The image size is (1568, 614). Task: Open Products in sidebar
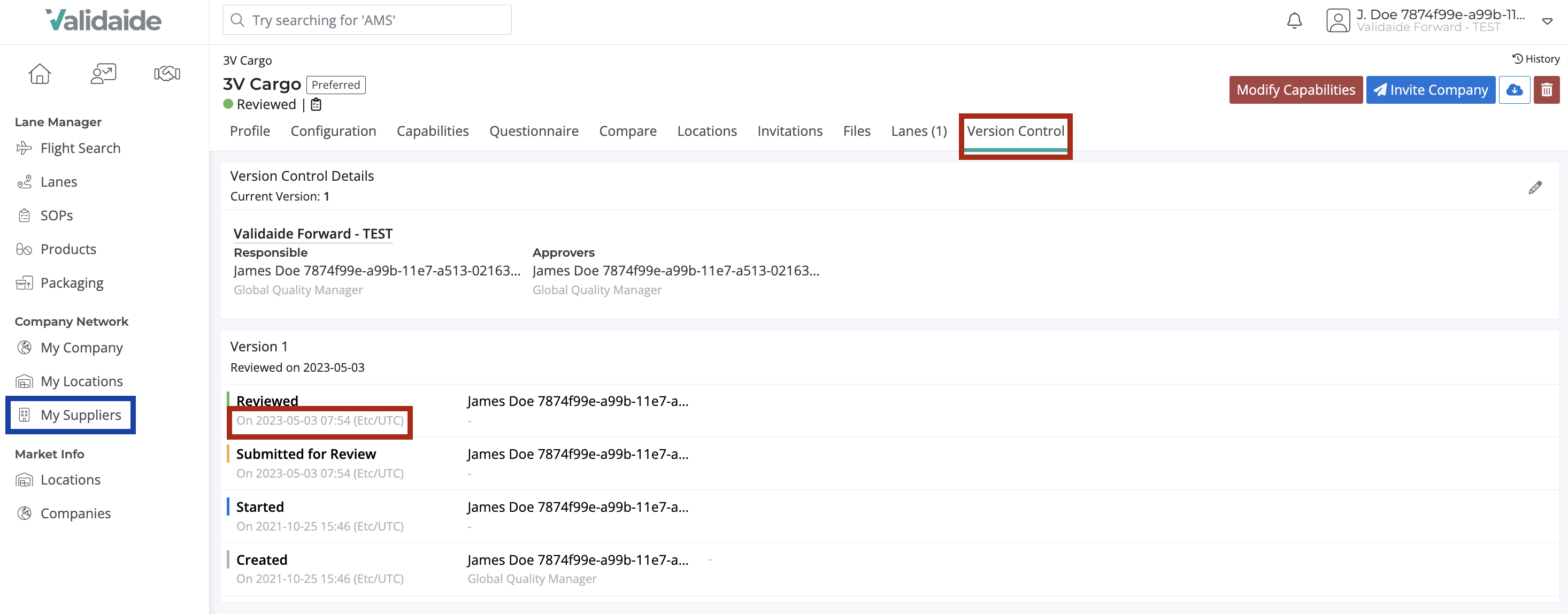pyautogui.click(x=68, y=249)
